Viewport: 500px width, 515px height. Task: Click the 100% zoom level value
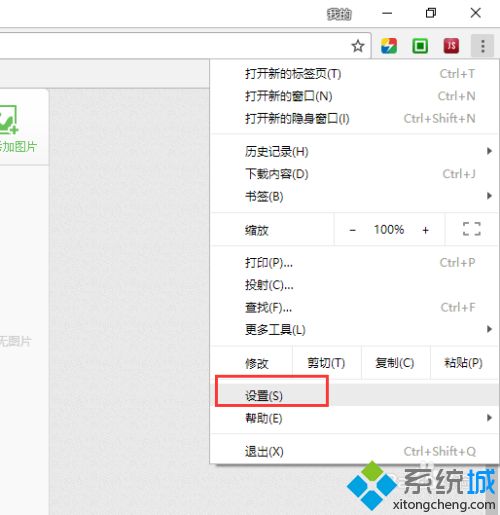pyautogui.click(x=389, y=229)
